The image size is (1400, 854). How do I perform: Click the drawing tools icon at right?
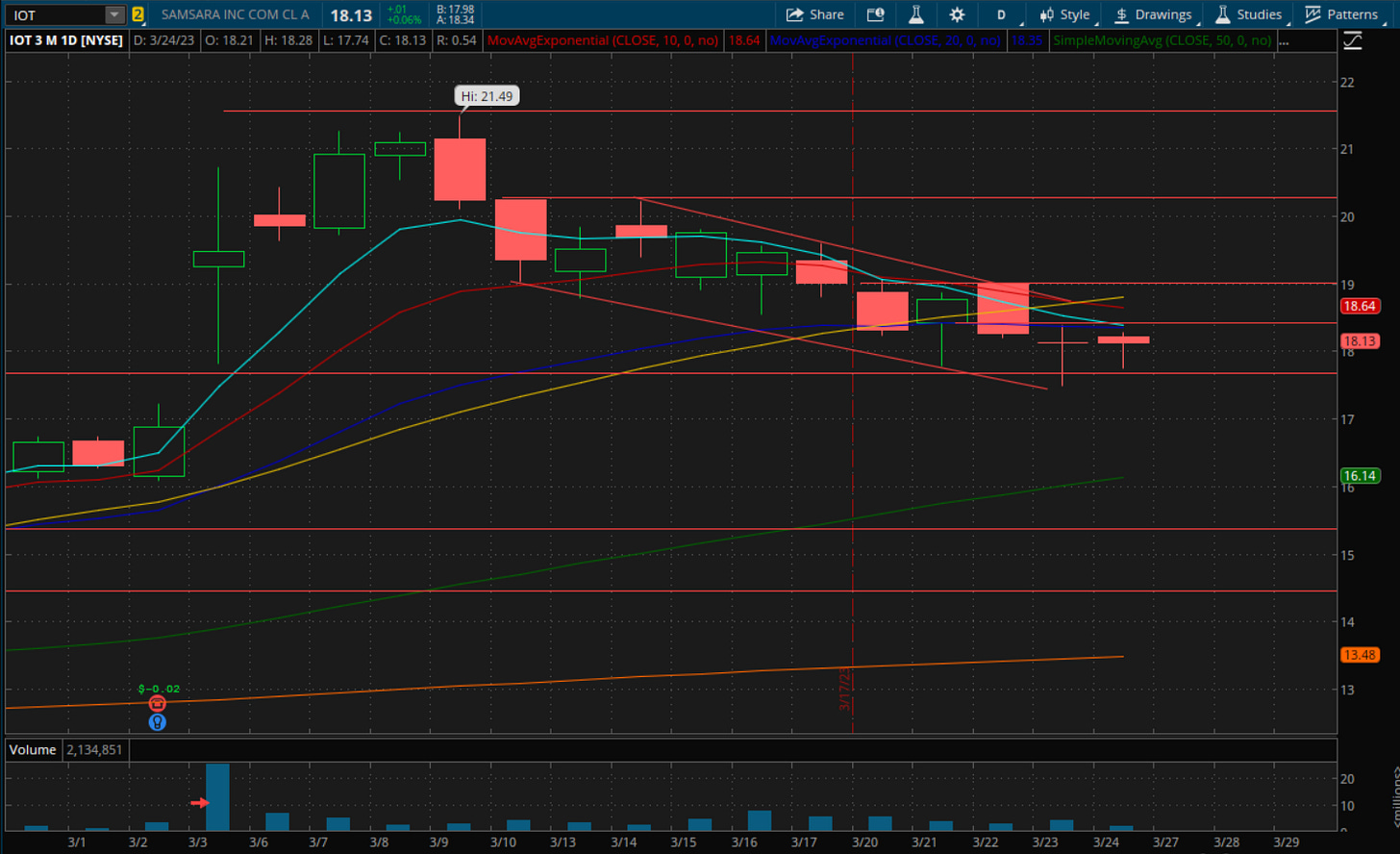coord(1353,40)
